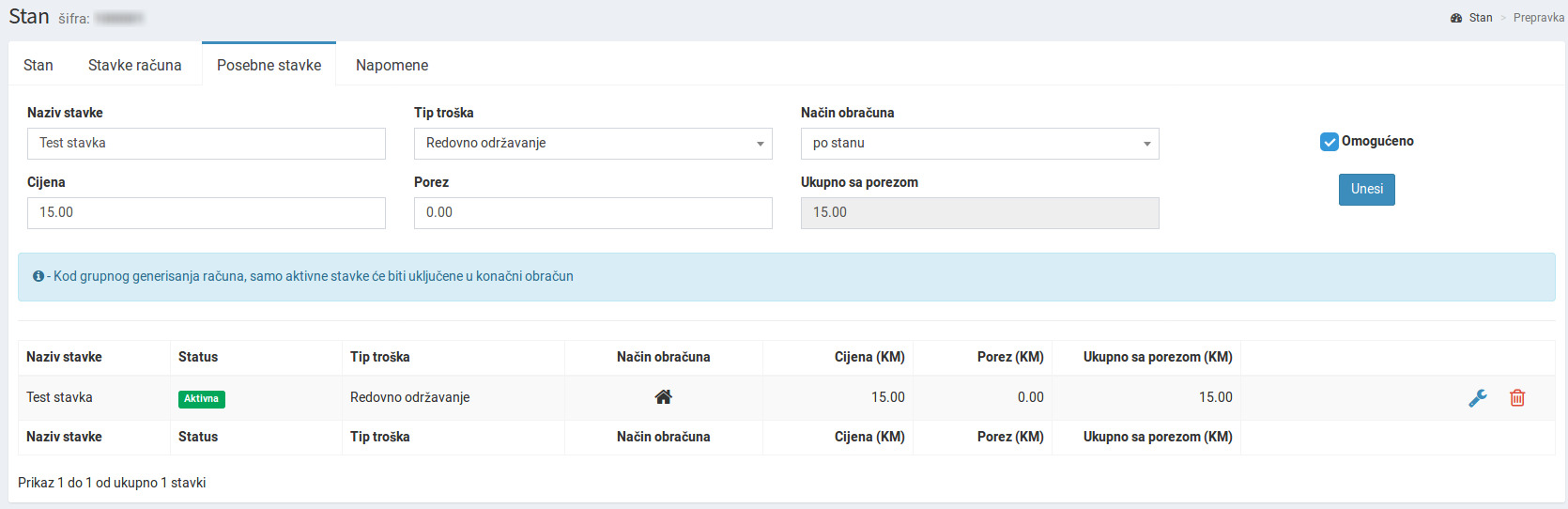
Task: Toggle the Omogućeno checkbox
Action: (1329, 142)
